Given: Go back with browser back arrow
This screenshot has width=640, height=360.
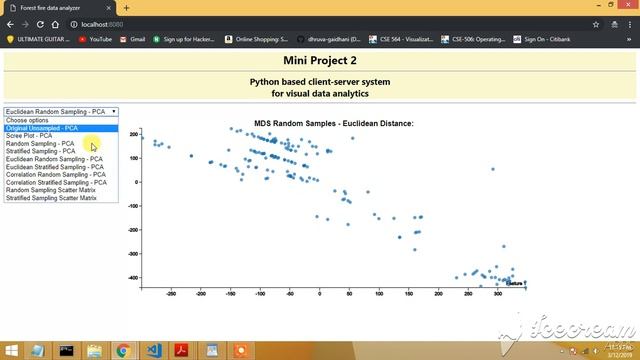Looking at the screenshot, I should pos(10,24).
